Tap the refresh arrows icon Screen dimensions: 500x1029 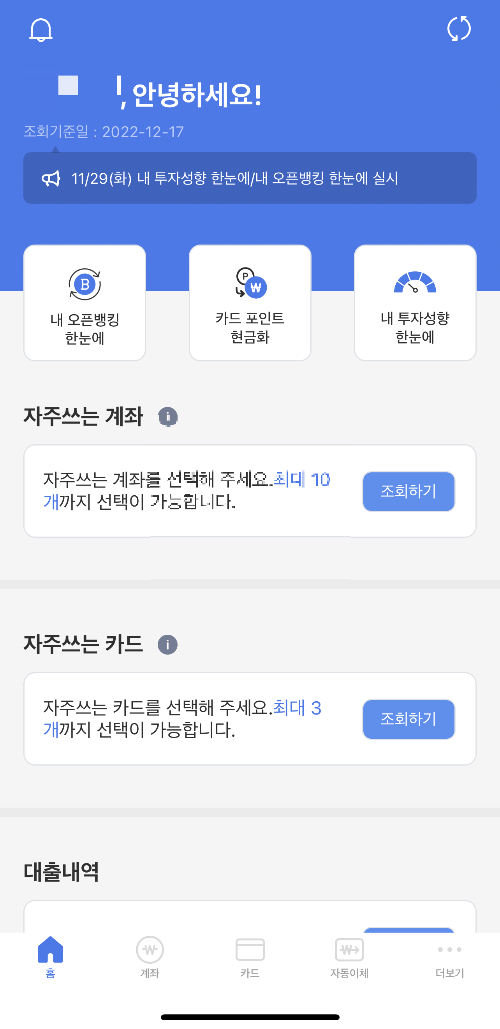[x=459, y=29]
